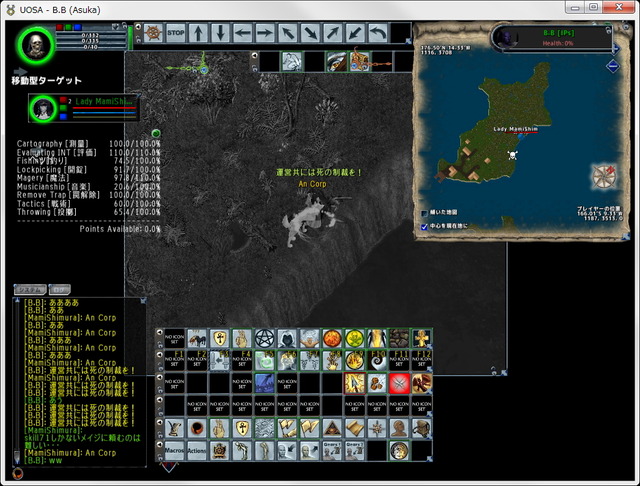Viewport: 640px width, 486px height.
Task: Click the chat window scrollbar
Action: 17,381
